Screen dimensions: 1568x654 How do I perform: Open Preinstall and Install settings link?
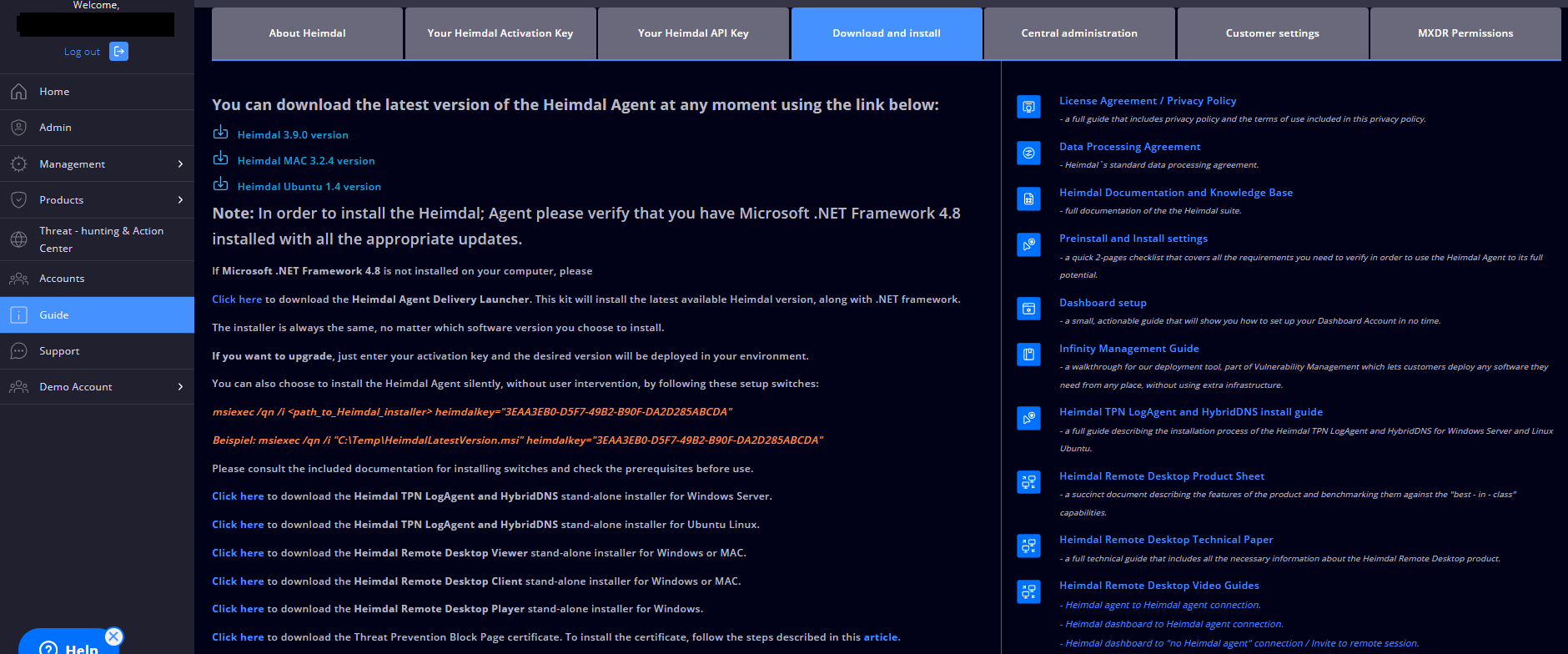pos(1133,239)
